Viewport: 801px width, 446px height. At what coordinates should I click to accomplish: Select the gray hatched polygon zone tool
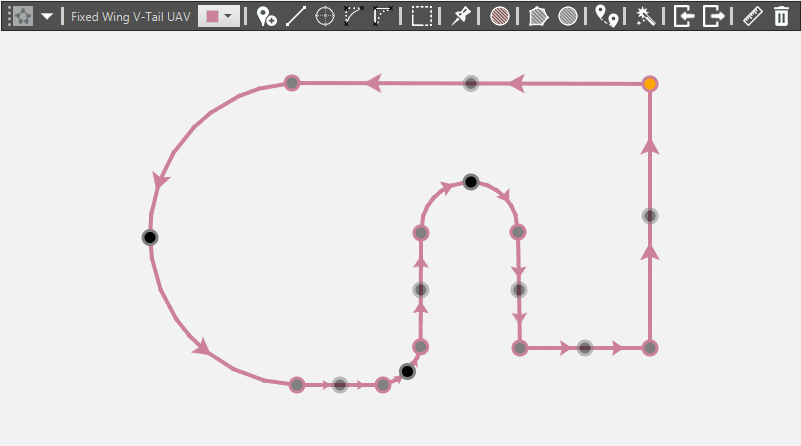(538, 16)
